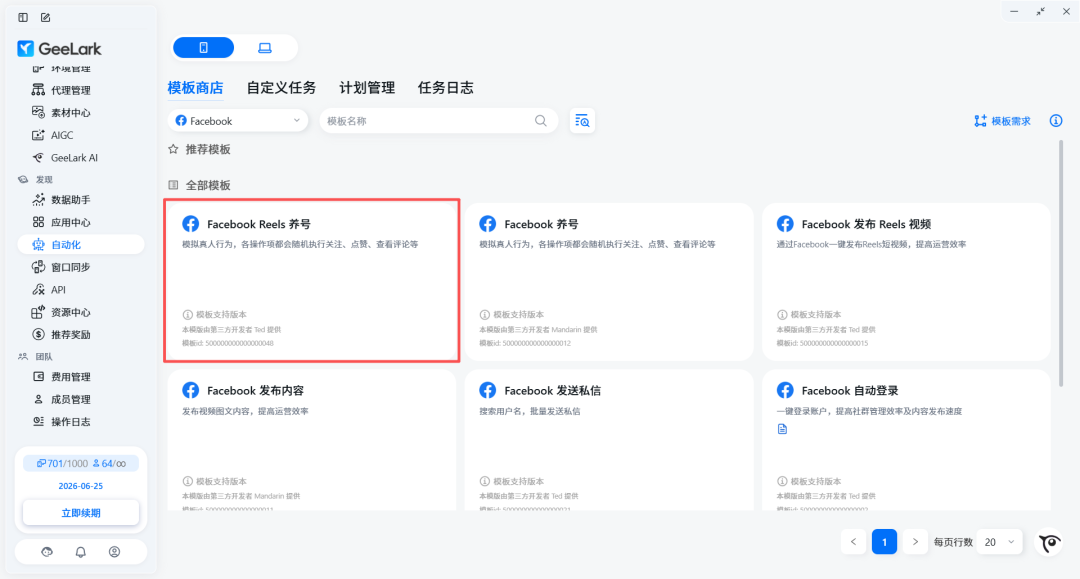Screen dimensions: 1080x579
Task: Click the 操作日志 sidebar icon
Action: tap(38, 421)
